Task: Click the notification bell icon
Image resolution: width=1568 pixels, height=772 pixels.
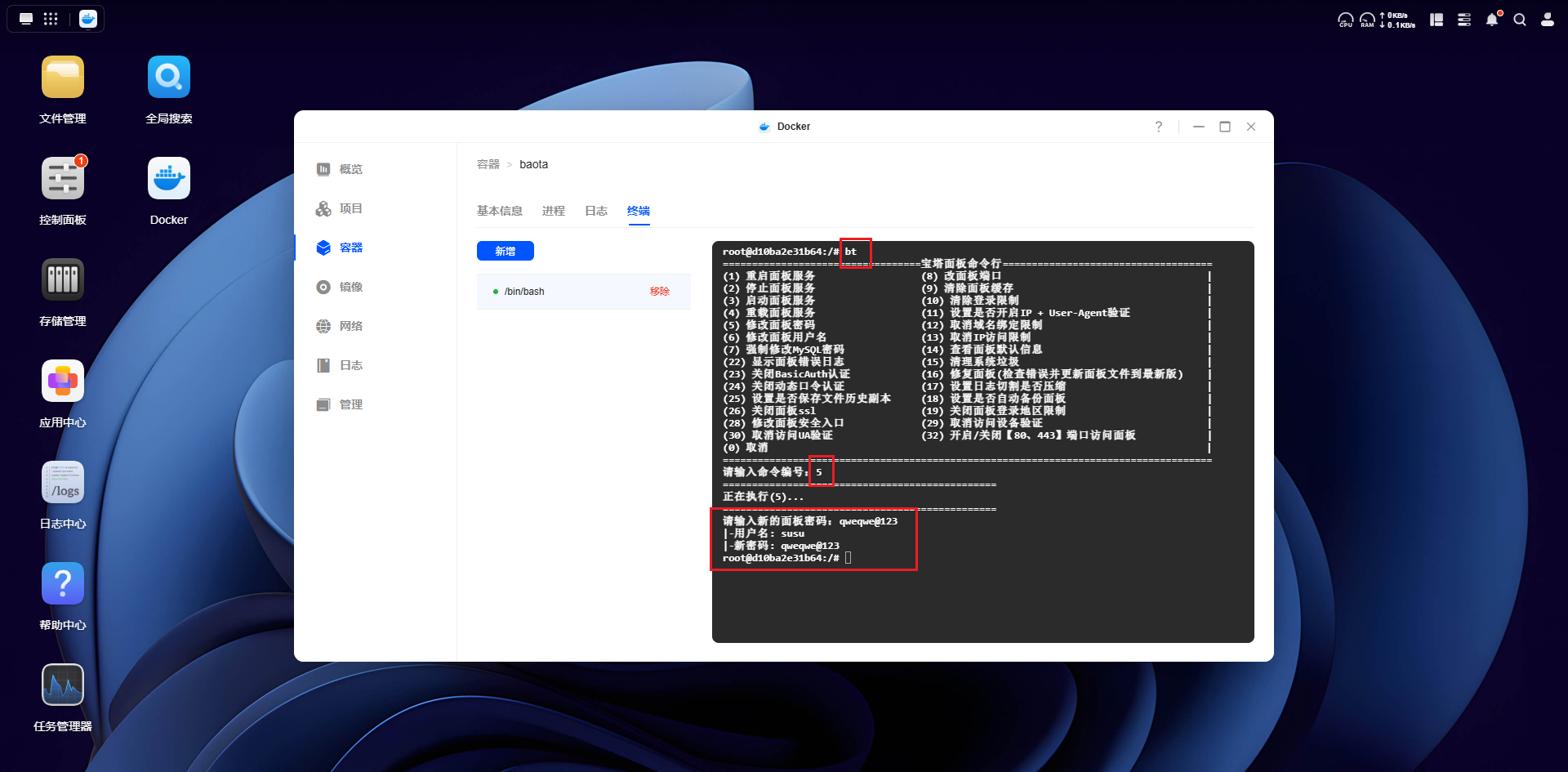Action: tap(1491, 20)
